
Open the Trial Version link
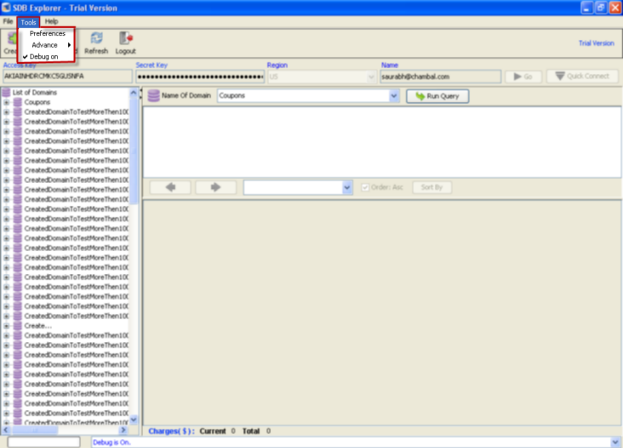[596, 43]
